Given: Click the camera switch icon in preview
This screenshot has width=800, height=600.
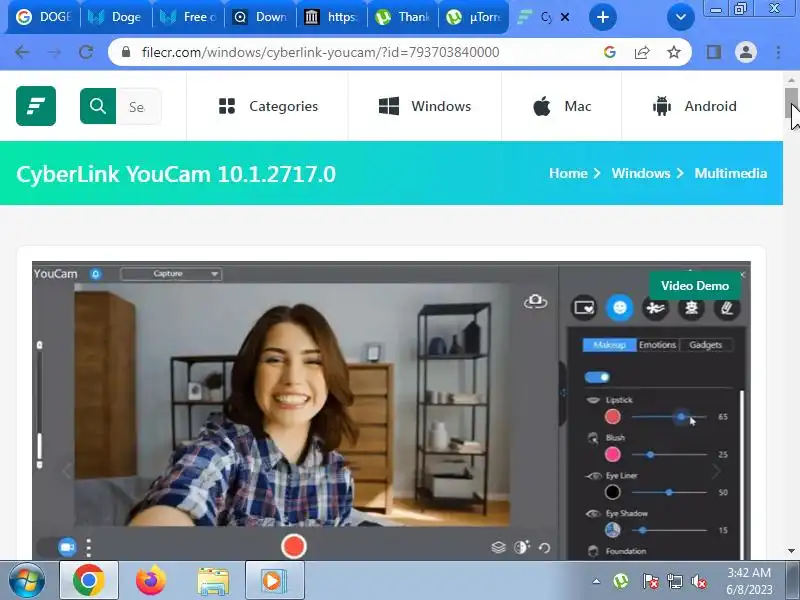Looking at the screenshot, I should [x=535, y=302].
